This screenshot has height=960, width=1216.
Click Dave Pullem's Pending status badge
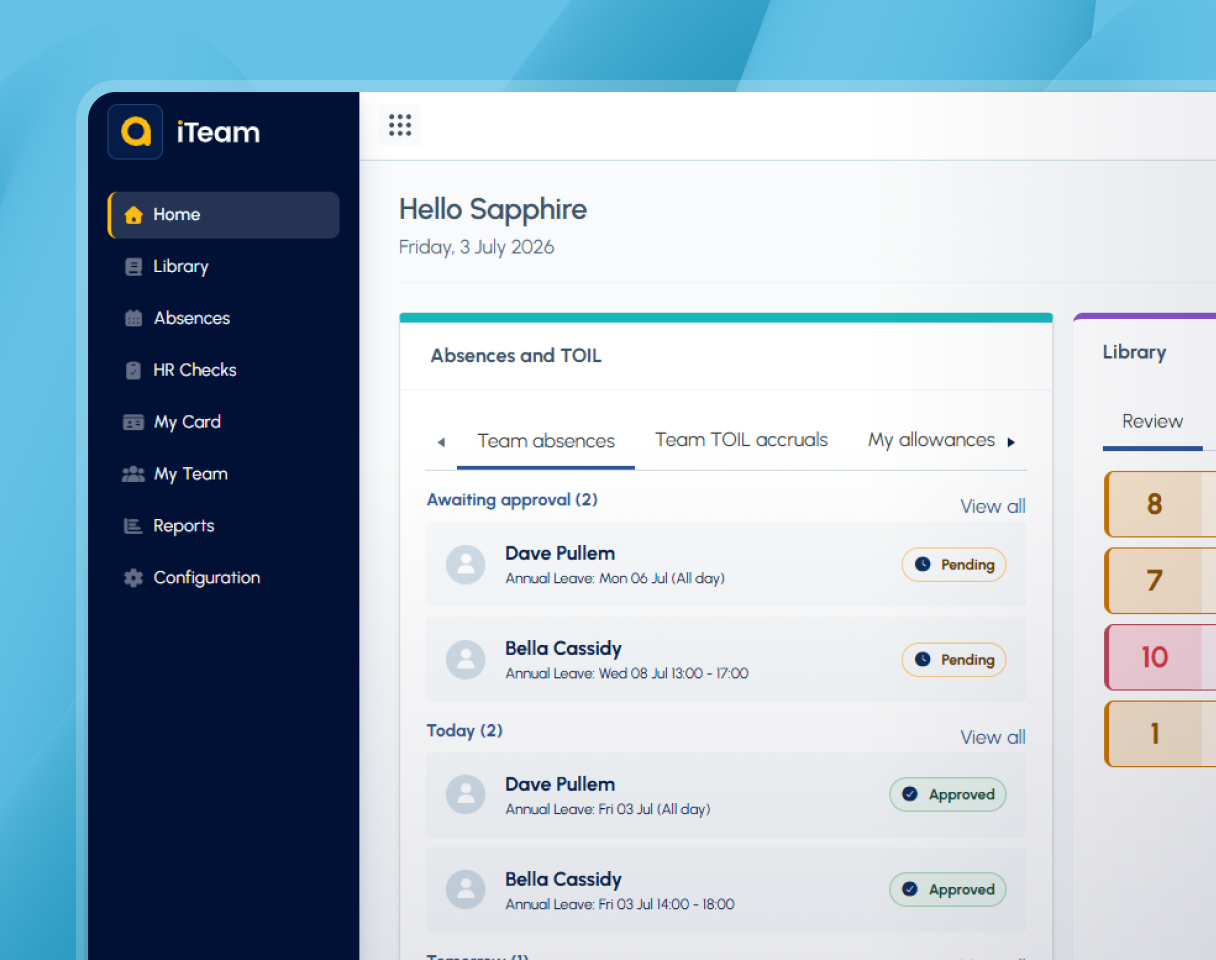pos(954,565)
